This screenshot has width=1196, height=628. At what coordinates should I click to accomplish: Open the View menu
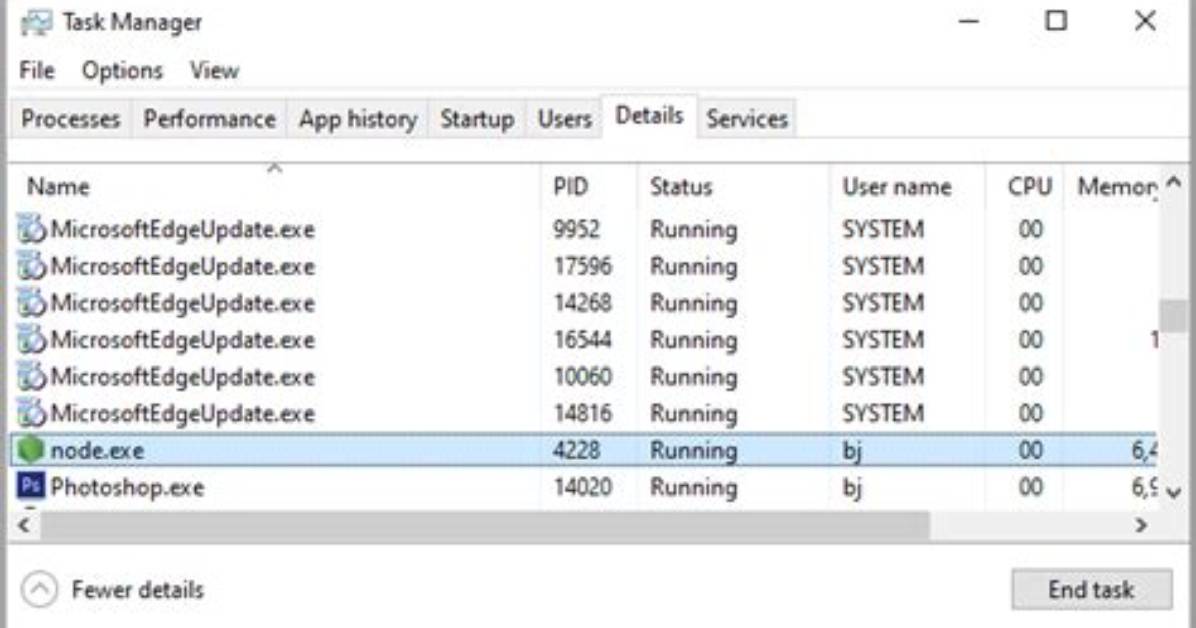[214, 71]
